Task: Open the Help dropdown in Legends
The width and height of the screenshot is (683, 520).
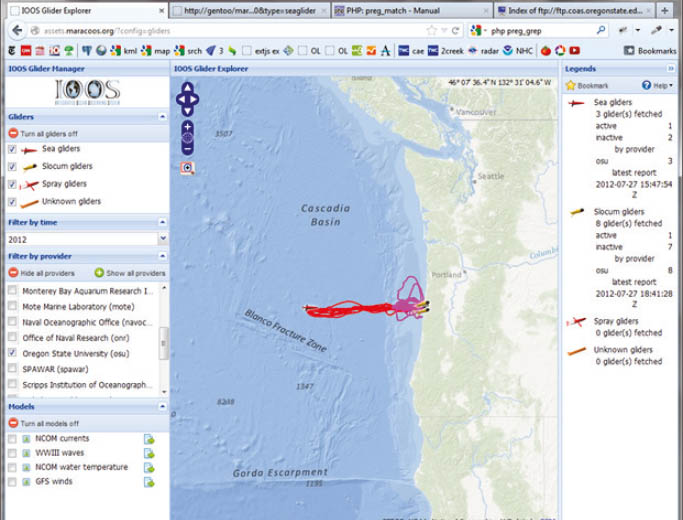Action: coord(660,86)
